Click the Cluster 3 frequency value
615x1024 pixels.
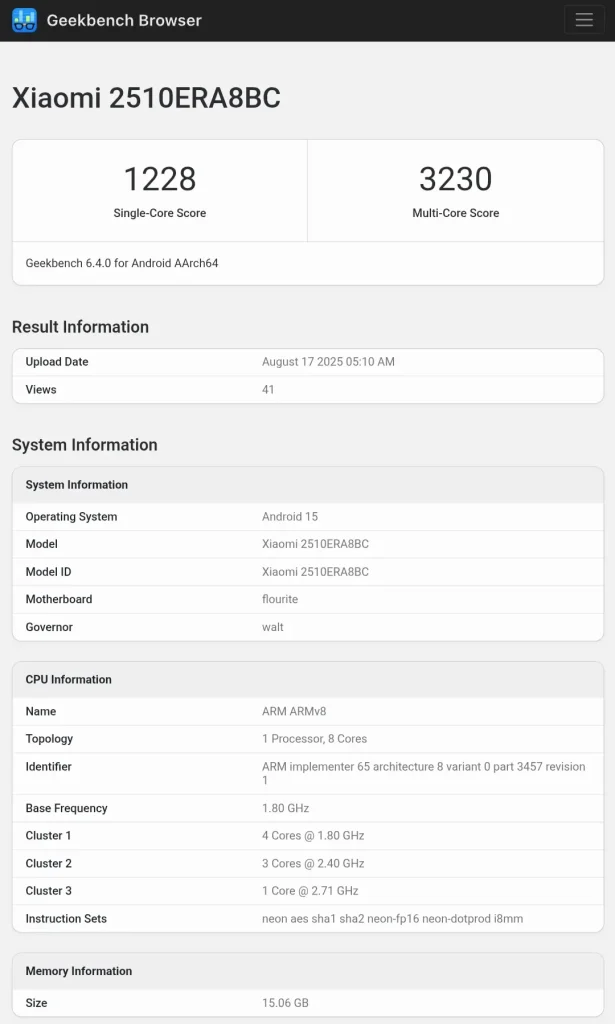click(x=310, y=891)
